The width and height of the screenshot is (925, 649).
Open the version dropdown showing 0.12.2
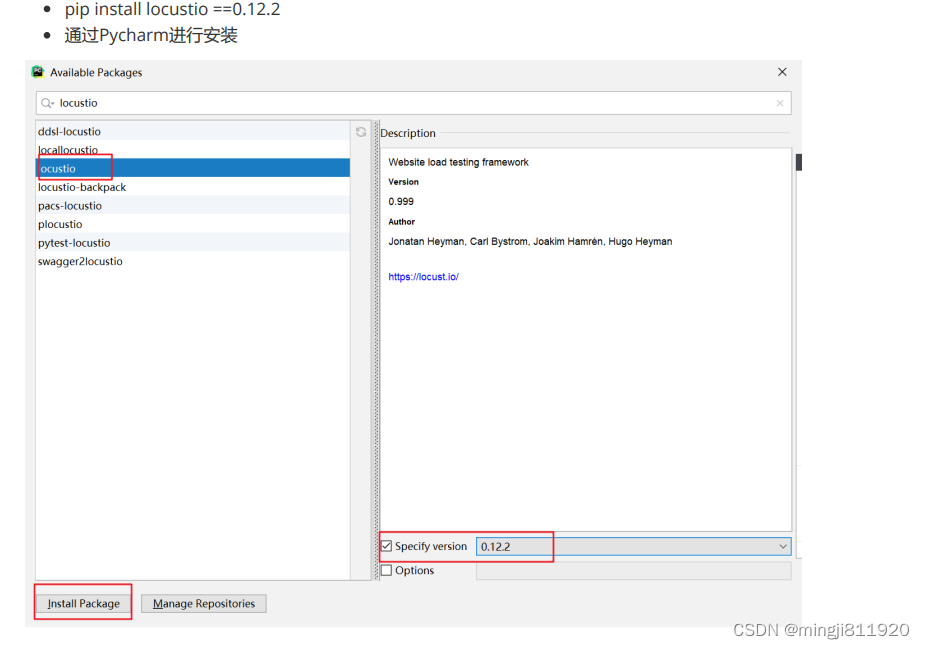pos(633,546)
